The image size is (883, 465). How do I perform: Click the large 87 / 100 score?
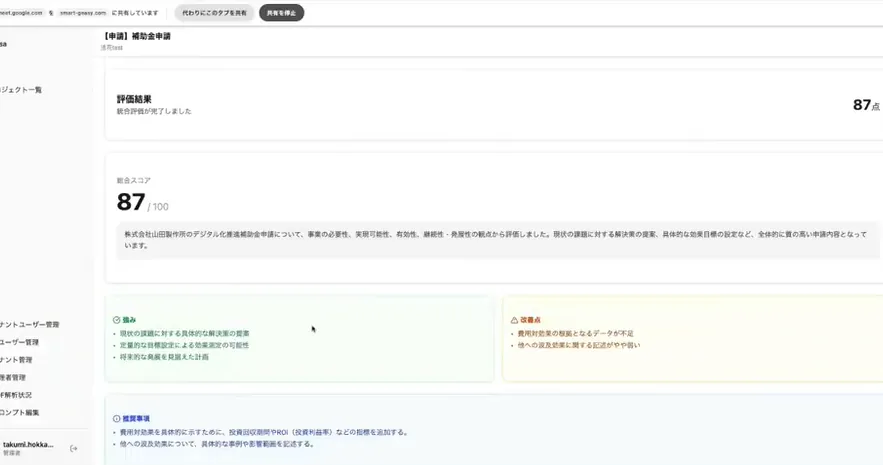(142, 202)
